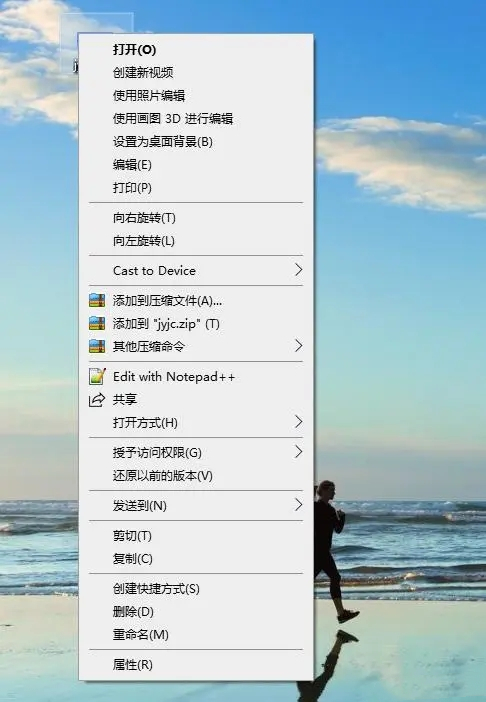Expand the 打开方式(H) submenu arrow
The height and width of the screenshot is (702, 486).
click(298, 422)
